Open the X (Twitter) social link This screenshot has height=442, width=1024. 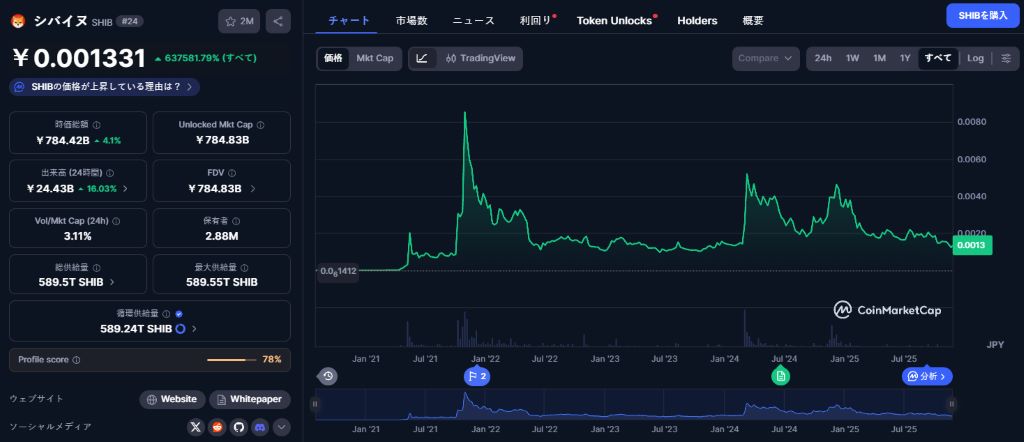[196, 427]
